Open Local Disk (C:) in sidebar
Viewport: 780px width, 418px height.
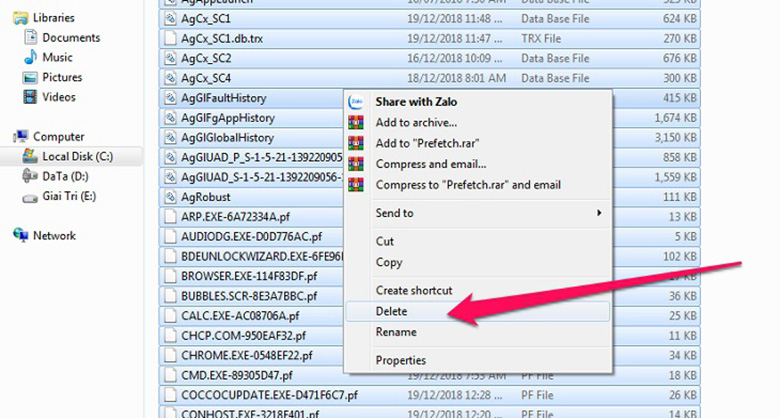(x=77, y=156)
